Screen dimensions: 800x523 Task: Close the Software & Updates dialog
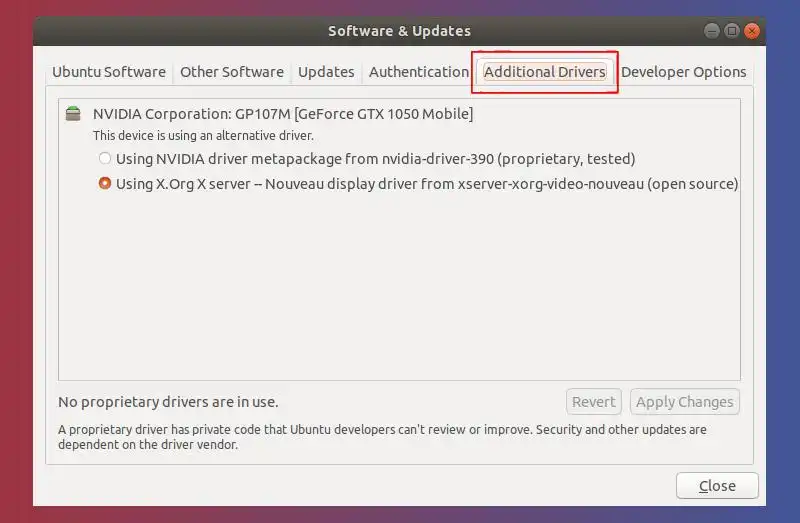point(717,485)
